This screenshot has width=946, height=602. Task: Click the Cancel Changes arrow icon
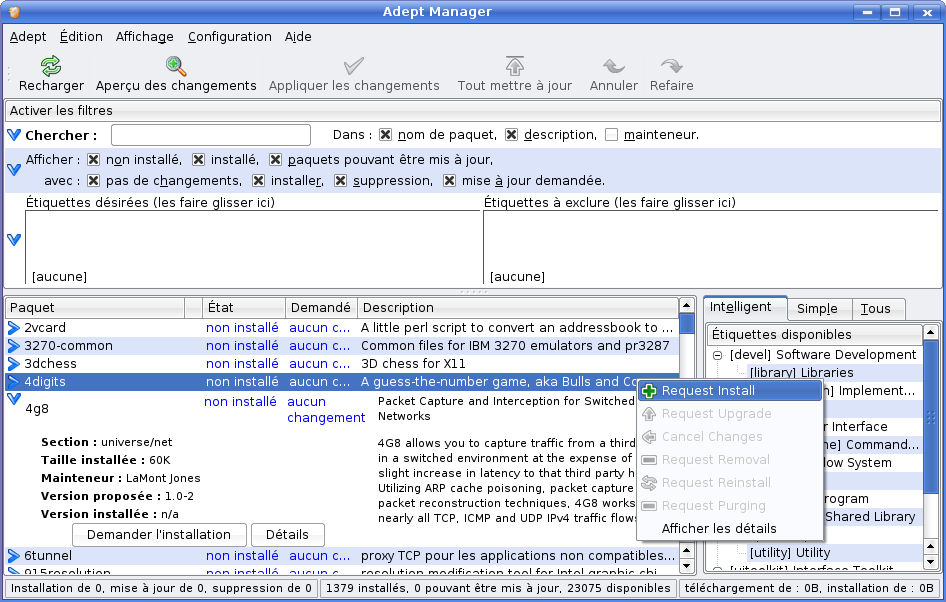tap(649, 437)
